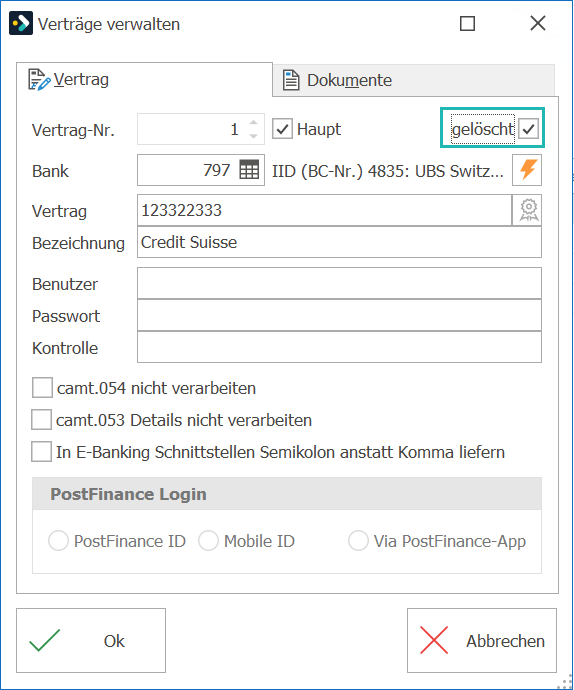The height and width of the screenshot is (690, 574).
Task: Toggle the Haupt checkbox
Action: 282,129
